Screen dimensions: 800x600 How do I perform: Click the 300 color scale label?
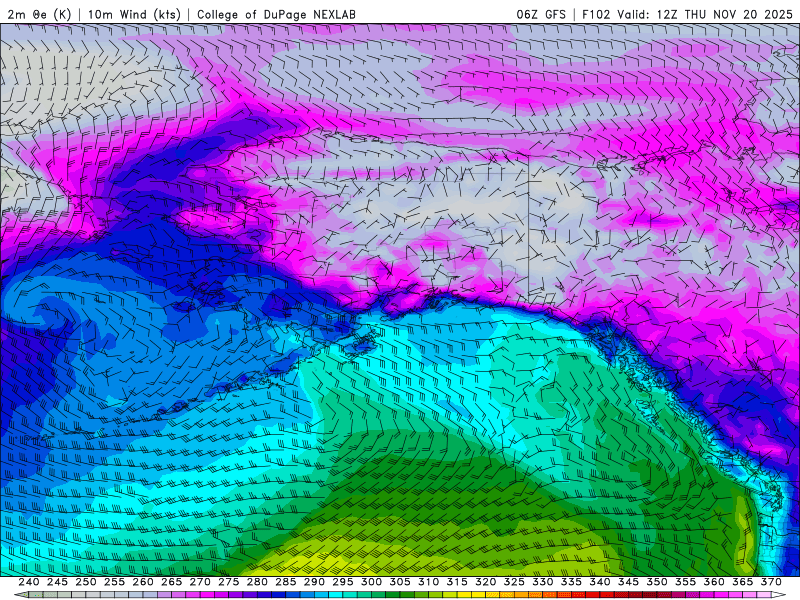371,582
